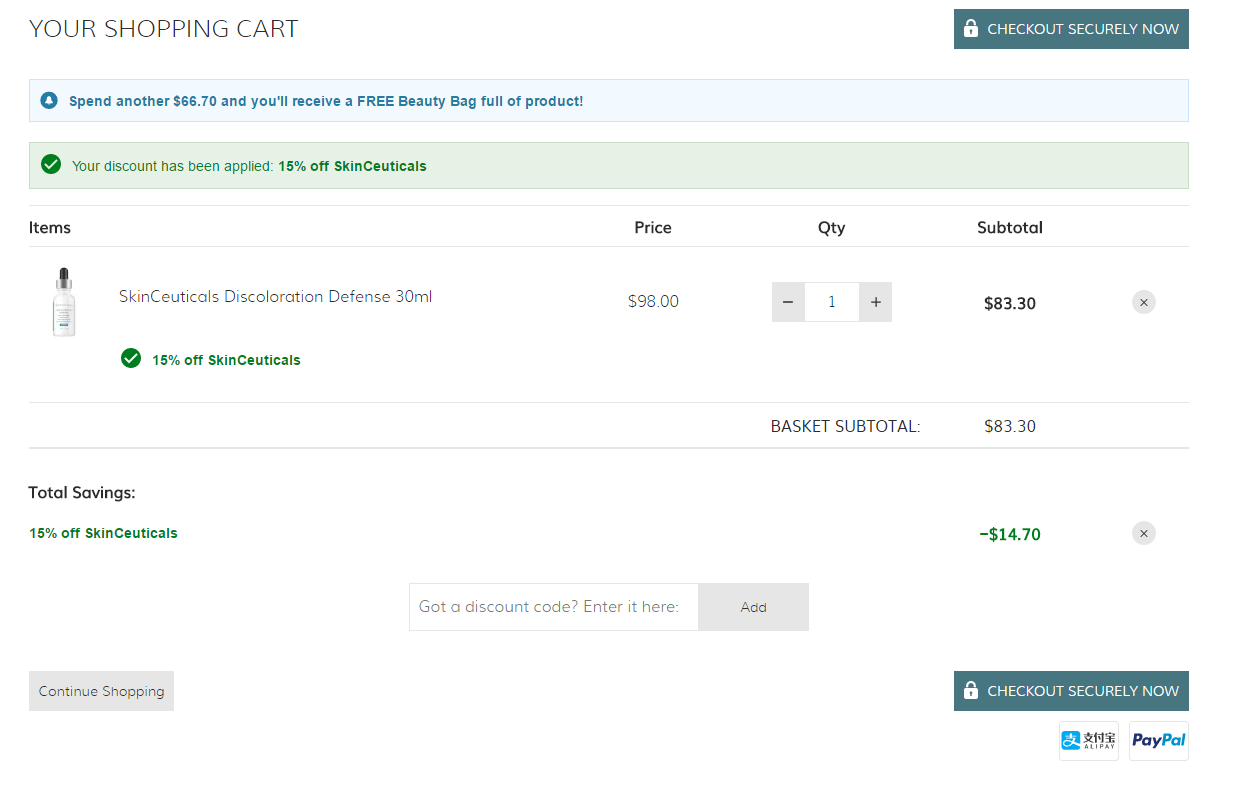Select the Alipay payment icon
The width and height of the screenshot is (1252, 806).
click(x=1089, y=741)
